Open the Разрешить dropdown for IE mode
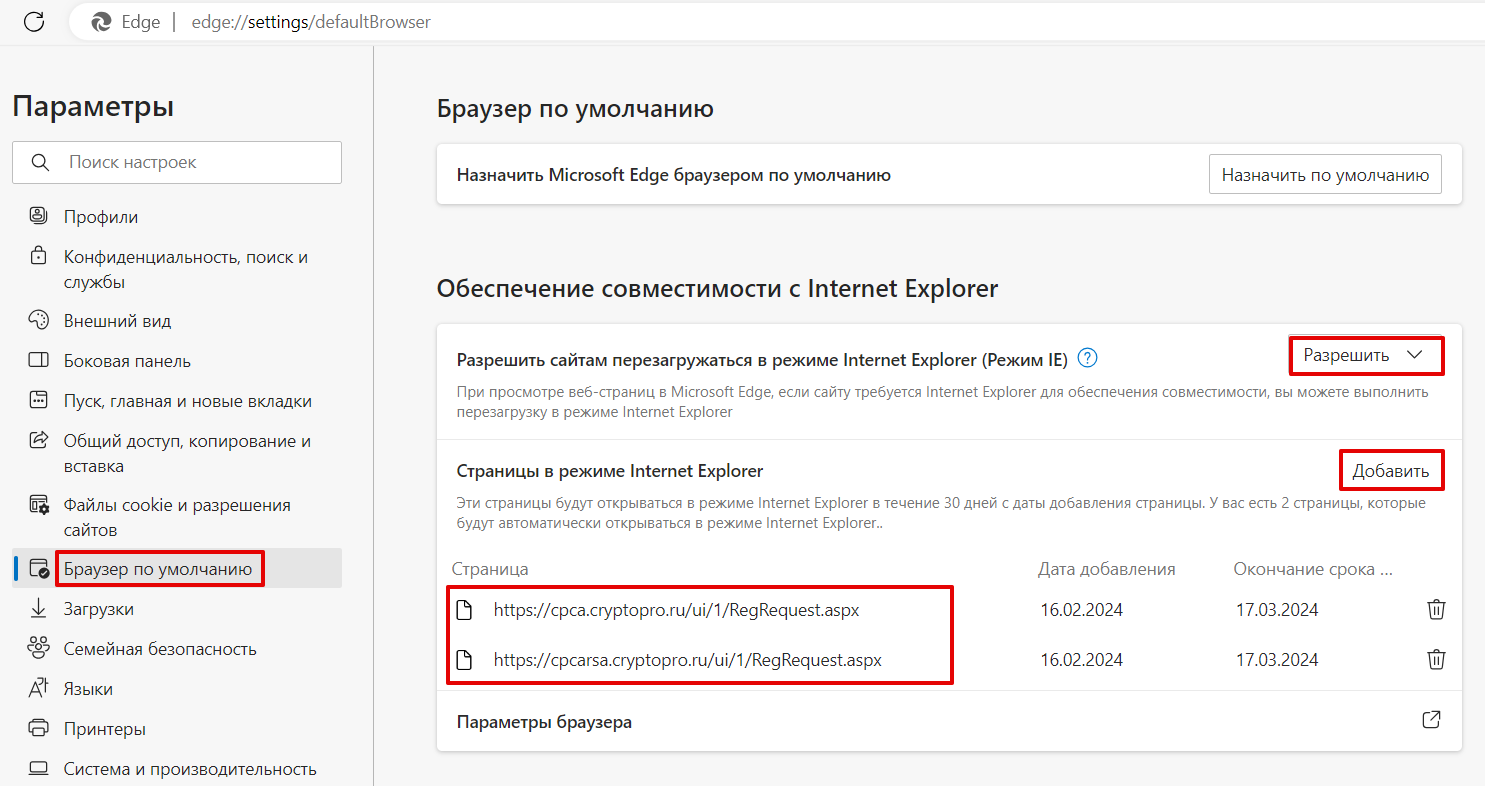Image resolution: width=1485 pixels, height=786 pixels. pos(1365,356)
